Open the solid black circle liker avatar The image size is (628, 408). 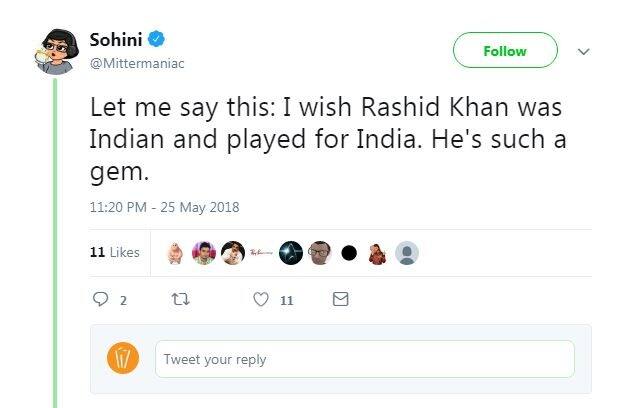point(349,253)
